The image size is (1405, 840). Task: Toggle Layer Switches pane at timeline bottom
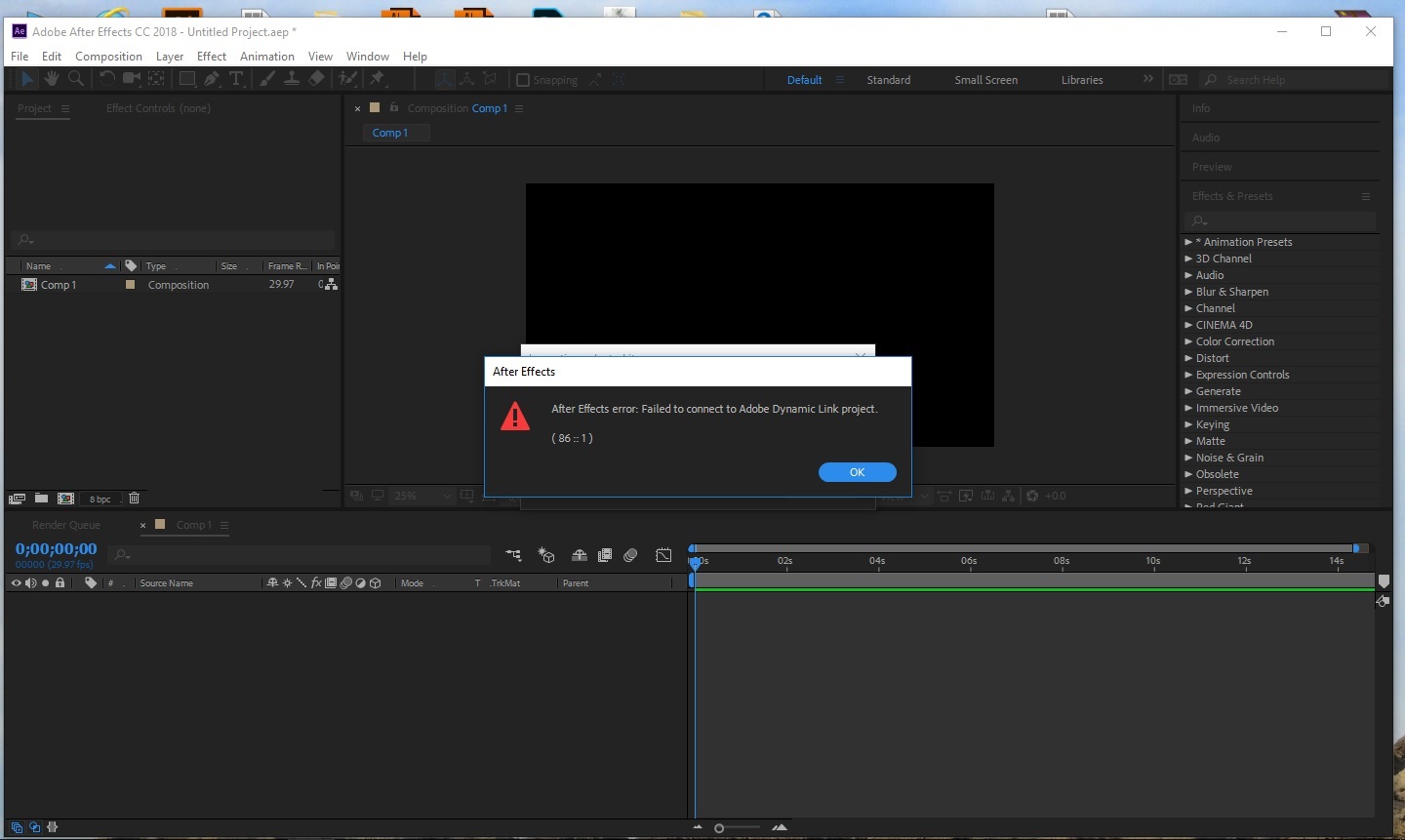(x=17, y=827)
